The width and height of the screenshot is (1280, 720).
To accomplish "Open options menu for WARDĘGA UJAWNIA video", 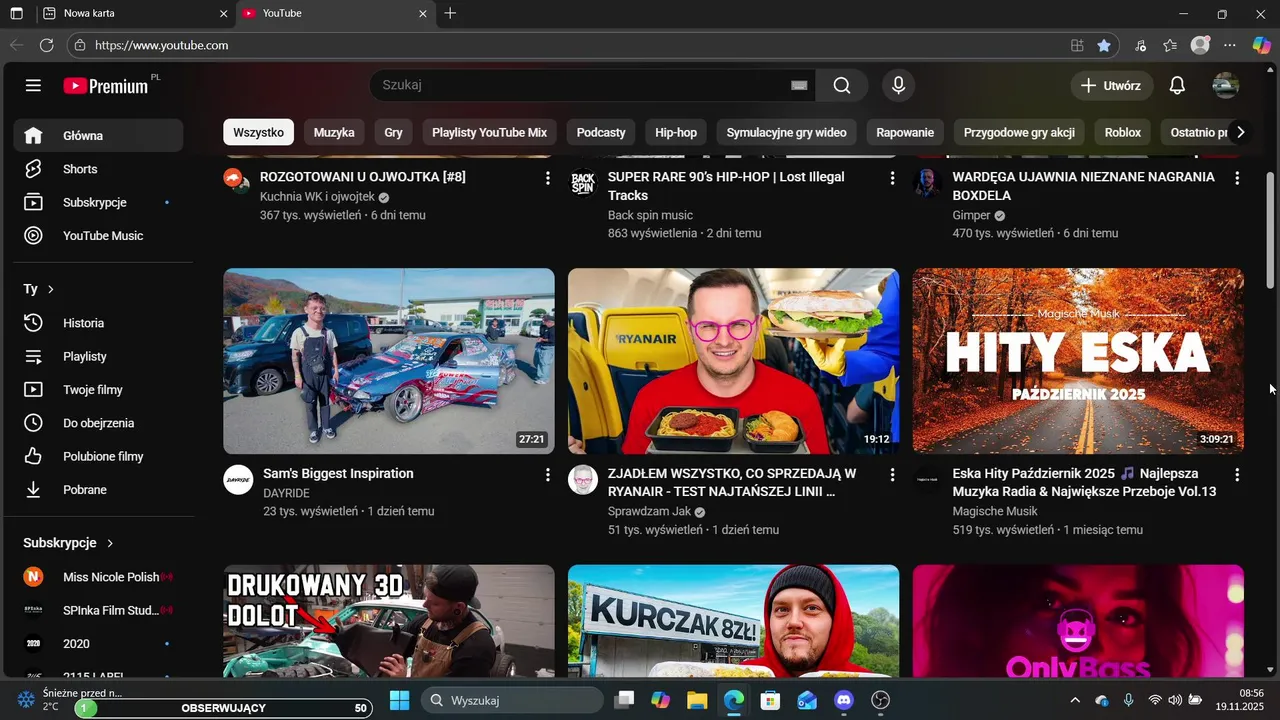I will (x=1237, y=178).
